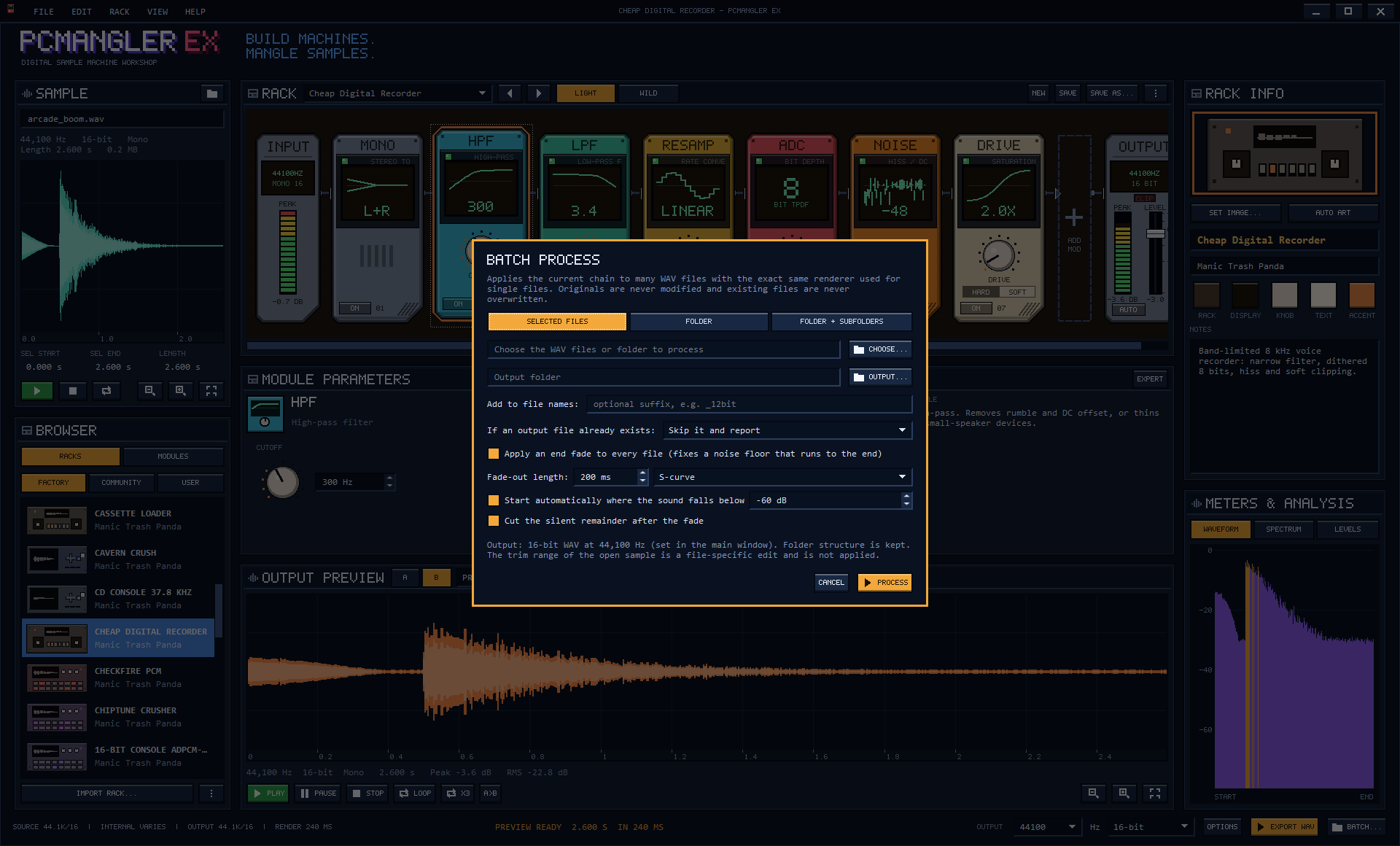
Task: Fit output preview to full view
Action: pyautogui.click(x=1155, y=793)
